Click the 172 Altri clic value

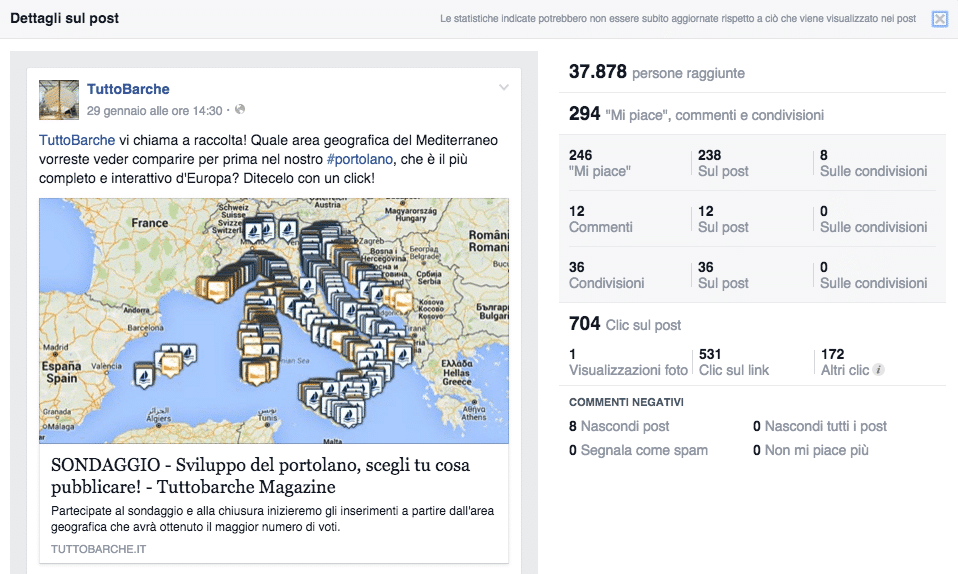point(845,362)
